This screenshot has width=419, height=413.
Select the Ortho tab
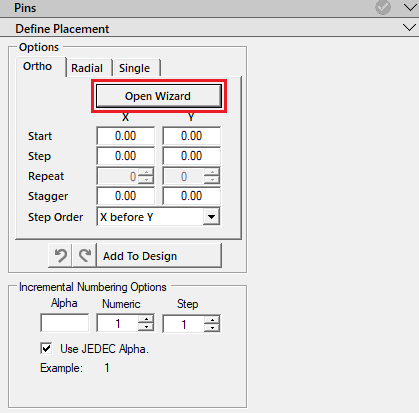pos(37,66)
